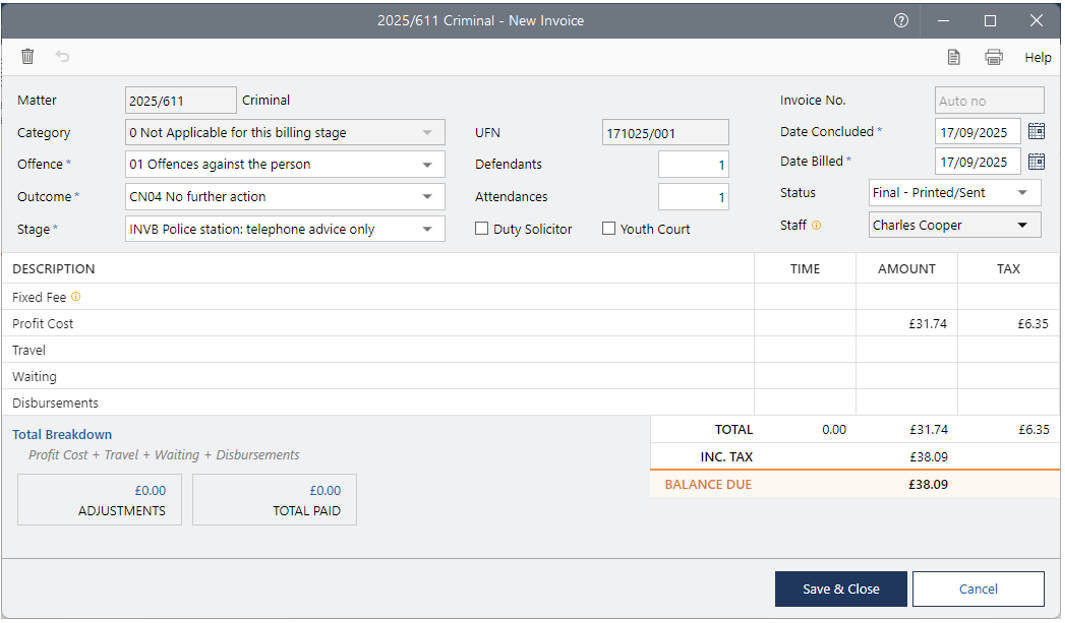Open the Status dropdown

coord(1022,193)
